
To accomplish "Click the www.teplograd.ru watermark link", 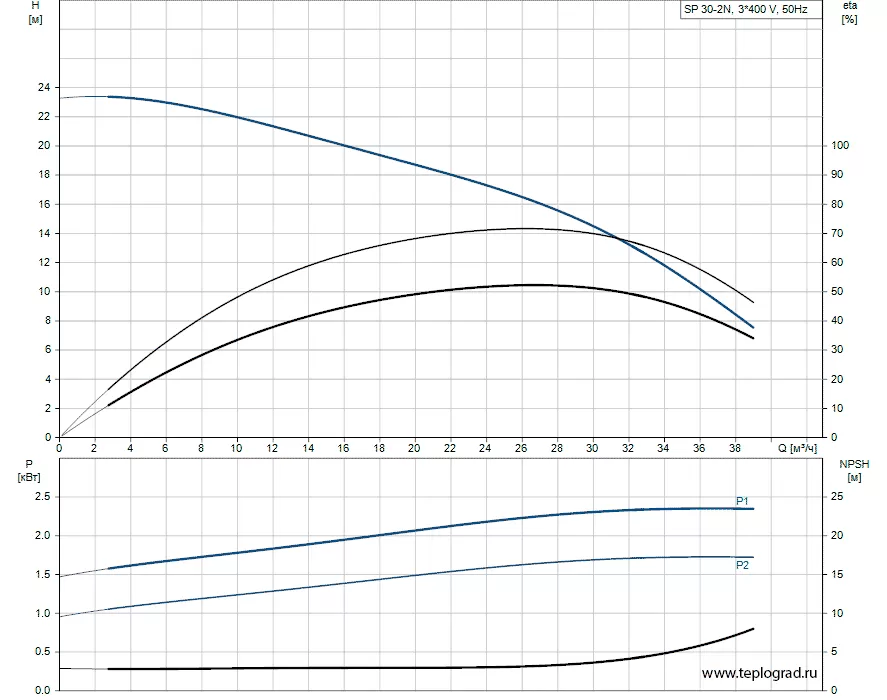I will click(759, 673).
